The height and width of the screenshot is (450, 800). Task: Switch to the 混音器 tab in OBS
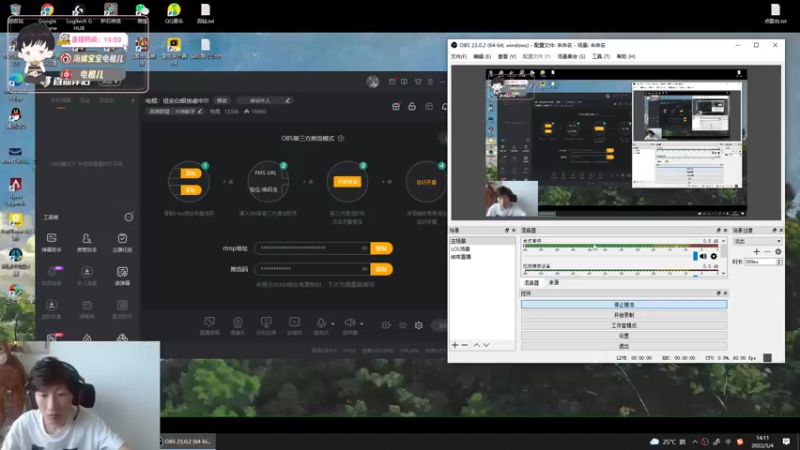tap(532, 283)
